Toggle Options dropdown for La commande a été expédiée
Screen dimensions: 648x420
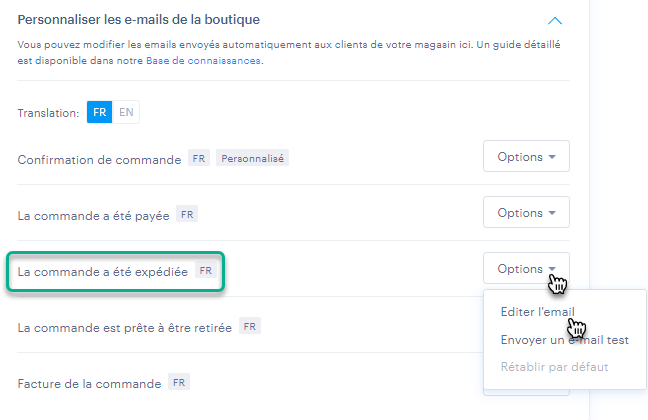526,268
